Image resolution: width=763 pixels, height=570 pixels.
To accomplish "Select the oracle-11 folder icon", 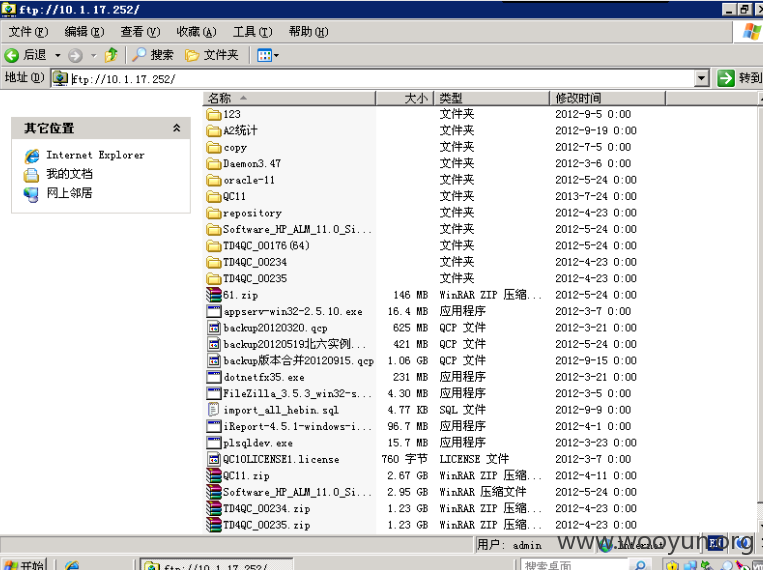I will point(214,181).
